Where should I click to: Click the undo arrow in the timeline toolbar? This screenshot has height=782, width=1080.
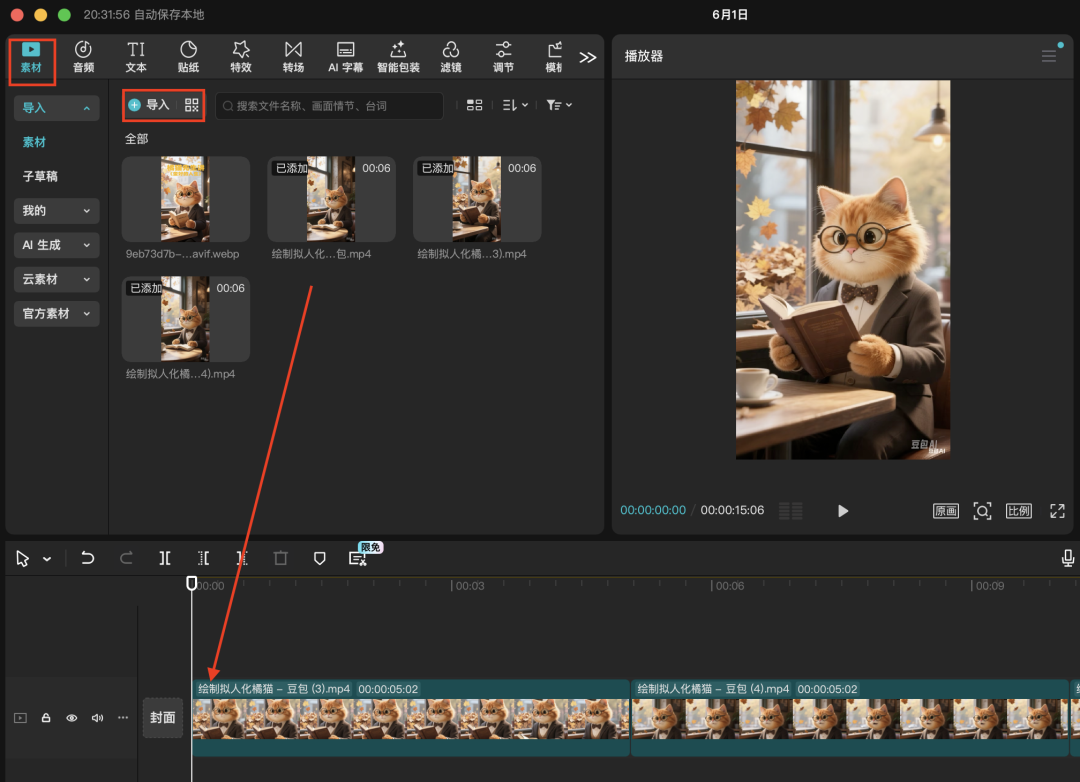click(88, 558)
